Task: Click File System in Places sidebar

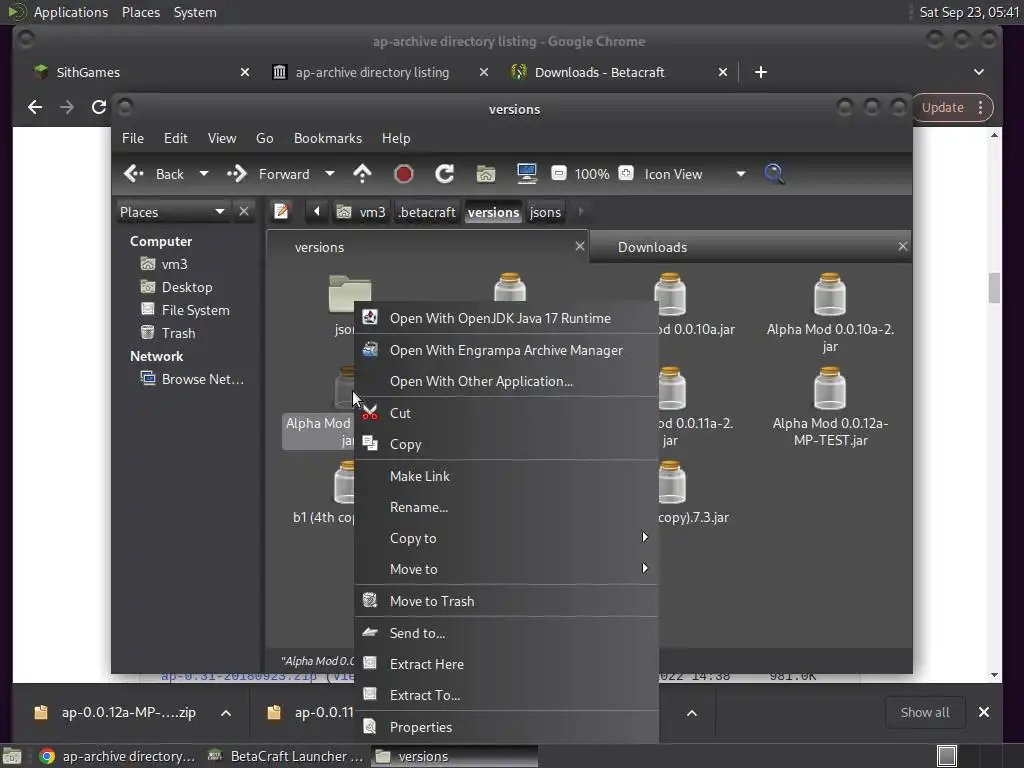Action: tap(186, 310)
